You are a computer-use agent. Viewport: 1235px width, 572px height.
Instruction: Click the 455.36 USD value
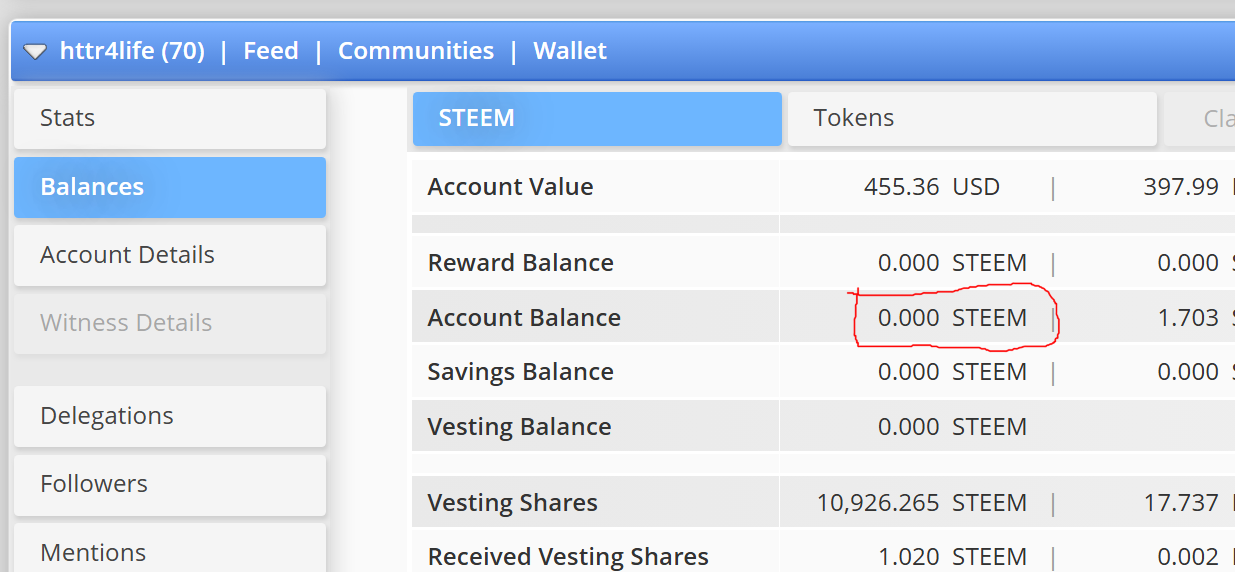932,187
